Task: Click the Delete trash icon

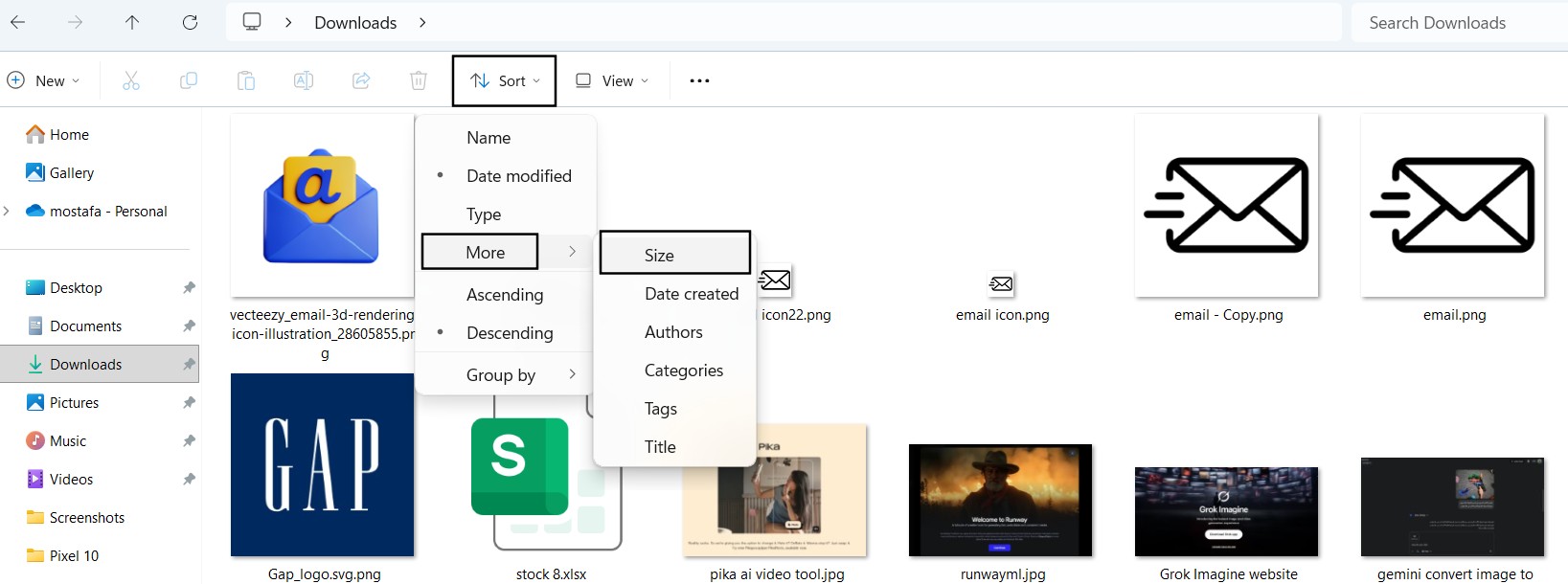Action: (x=419, y=80)
